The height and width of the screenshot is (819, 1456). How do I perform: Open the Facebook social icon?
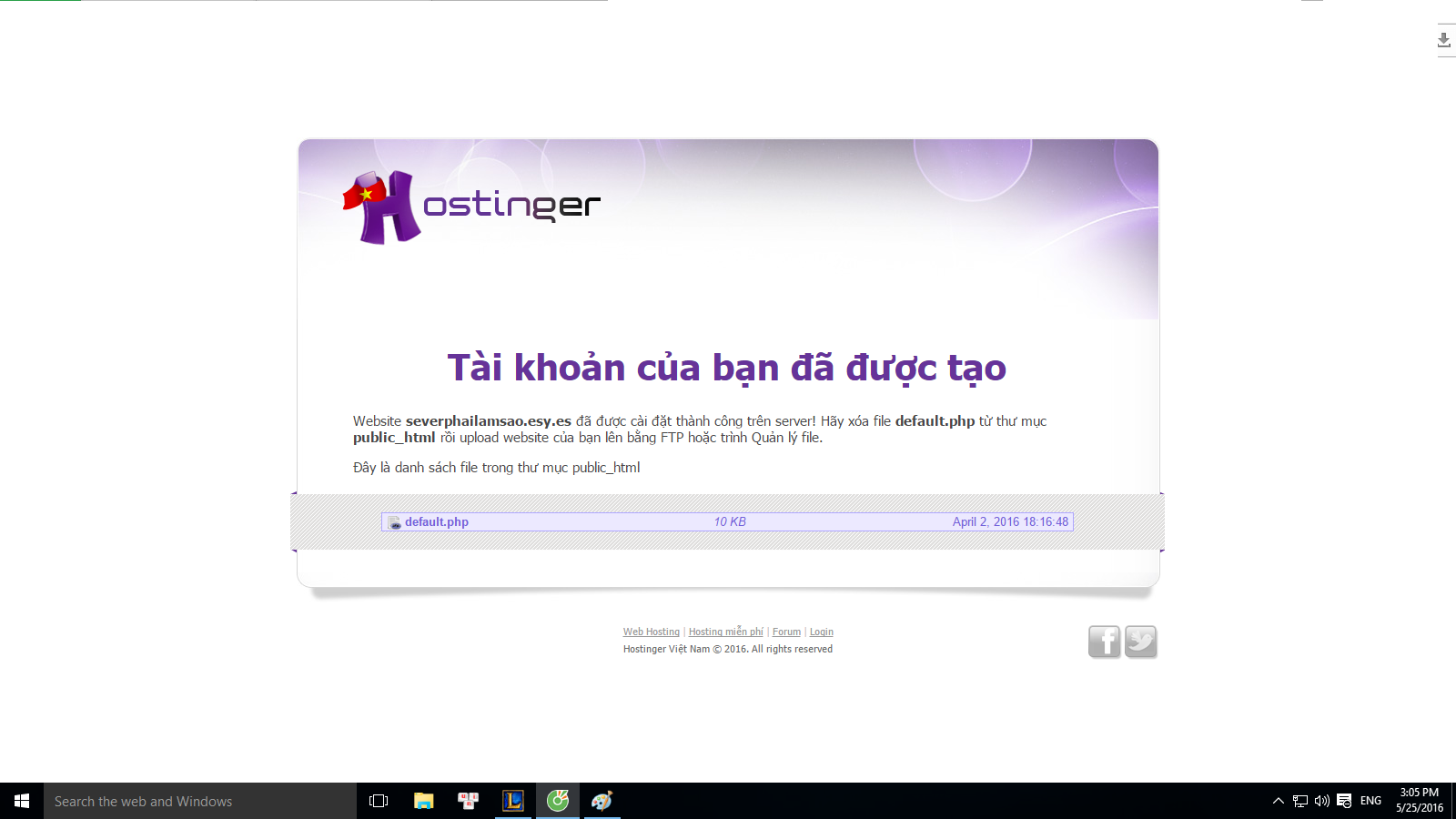(x=1104, y=642)
